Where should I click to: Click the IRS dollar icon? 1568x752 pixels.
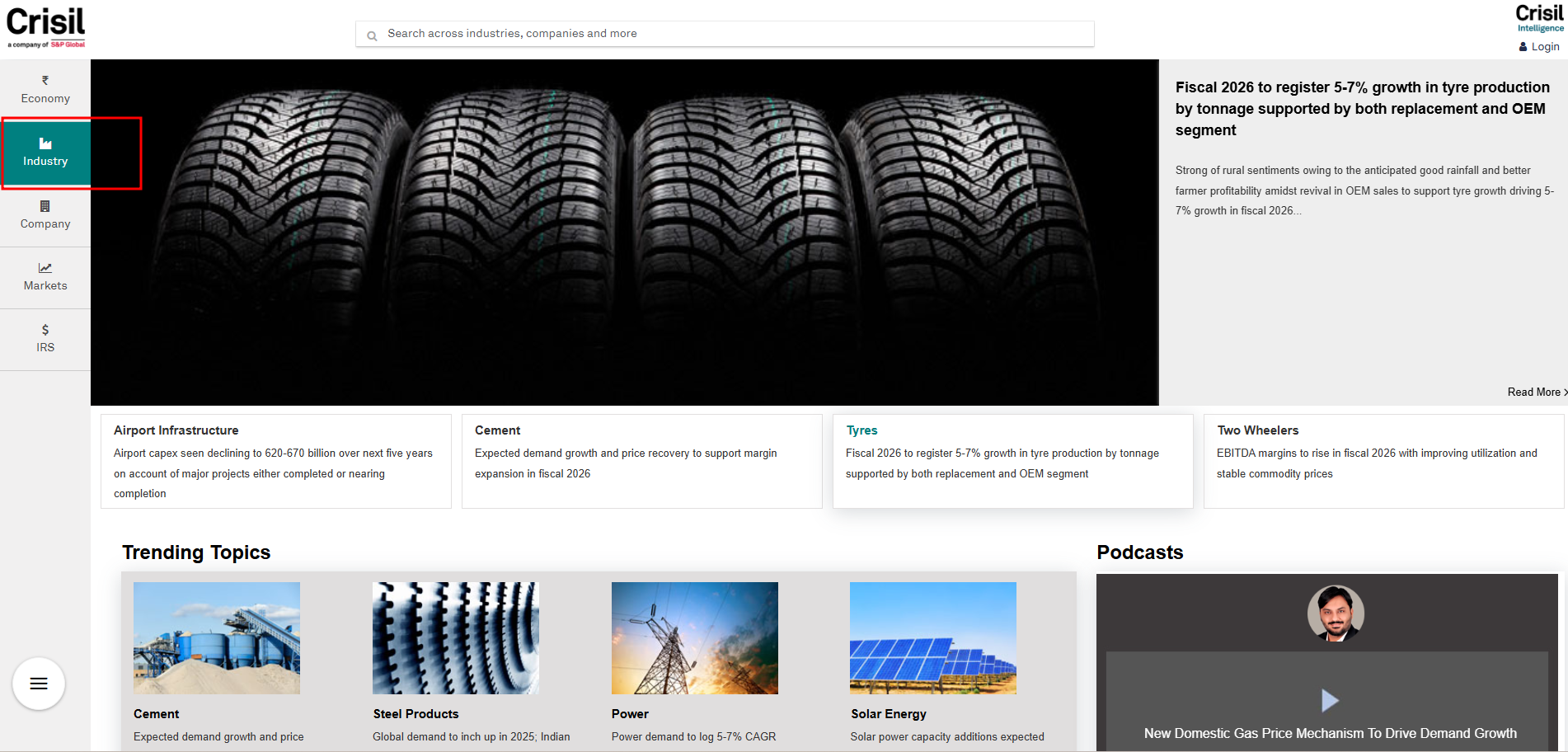click(45, 330)
